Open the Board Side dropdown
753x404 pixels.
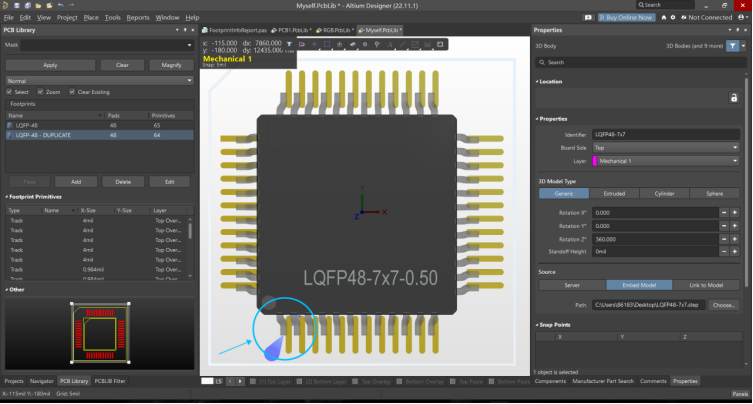(x=665, y=146)
